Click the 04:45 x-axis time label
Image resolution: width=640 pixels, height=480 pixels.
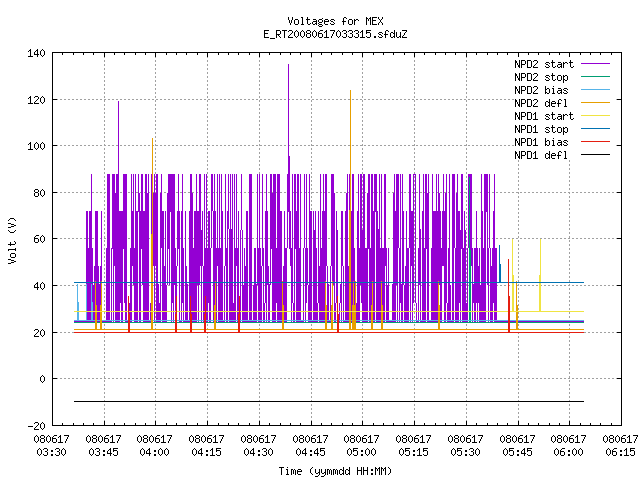click(311, 452)
